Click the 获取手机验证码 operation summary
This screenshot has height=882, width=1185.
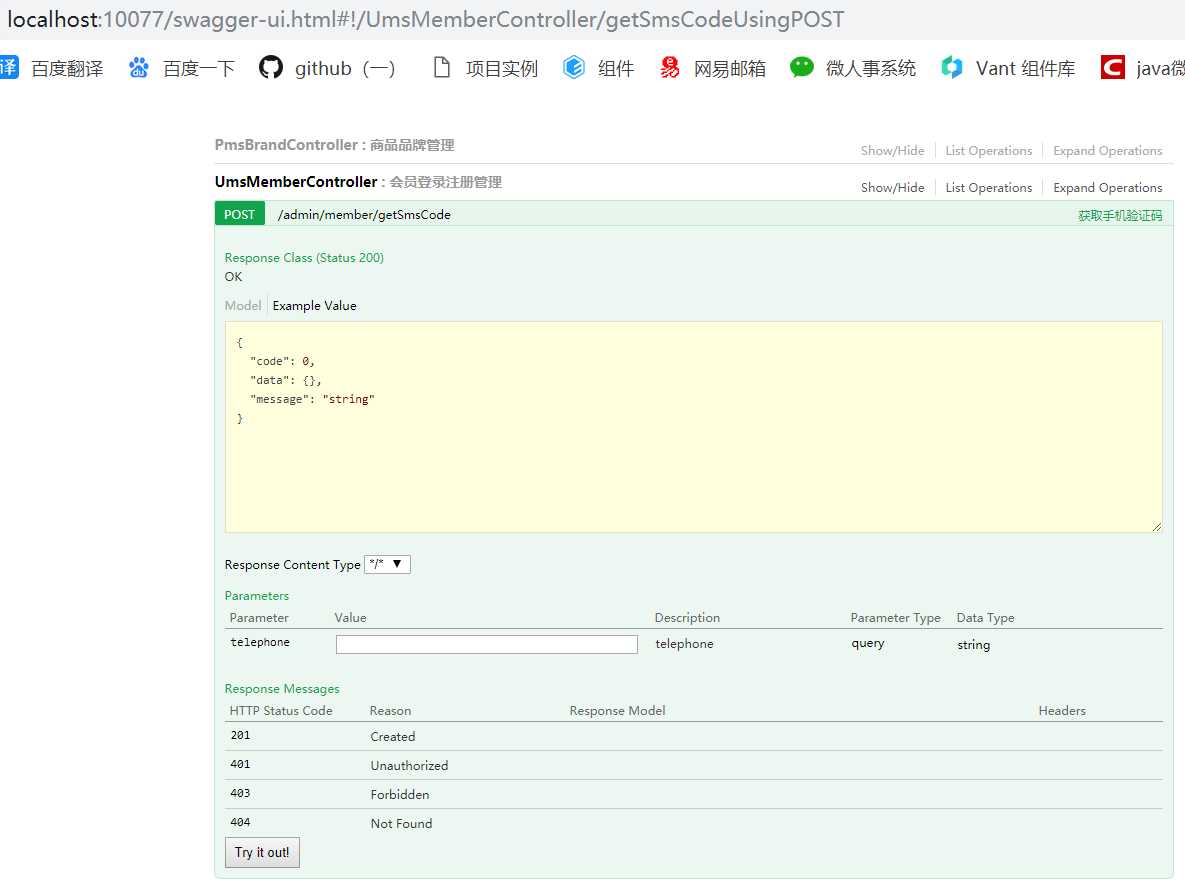coord(1120,215)
